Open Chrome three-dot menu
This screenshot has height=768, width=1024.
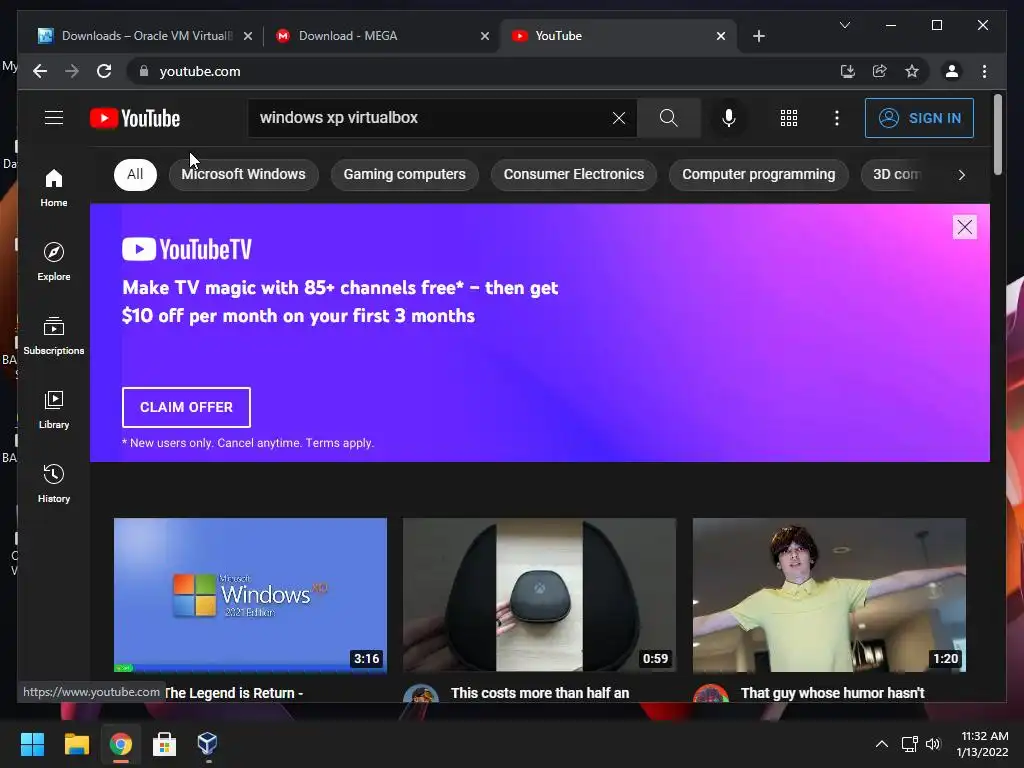(x=984, y=71)
